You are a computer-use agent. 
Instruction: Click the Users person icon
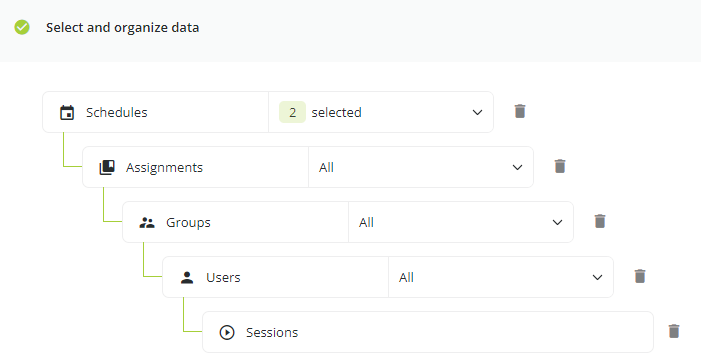pyautogui.click(x=187, y=278)
